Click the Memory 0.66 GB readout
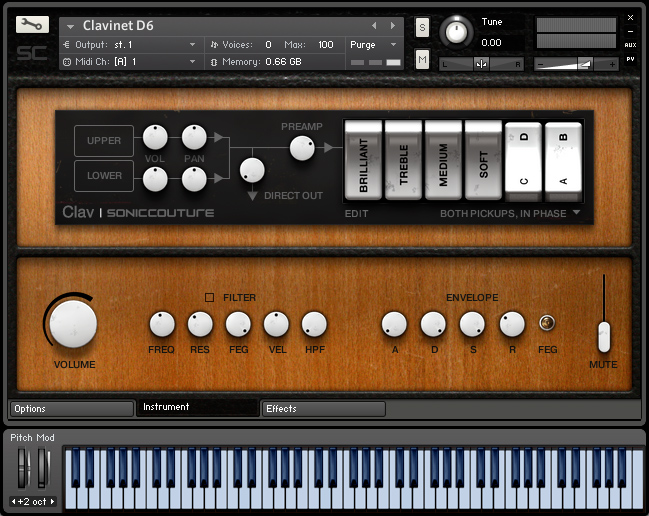Viewport: 649px width, 516px height. [x=262, y=62]
